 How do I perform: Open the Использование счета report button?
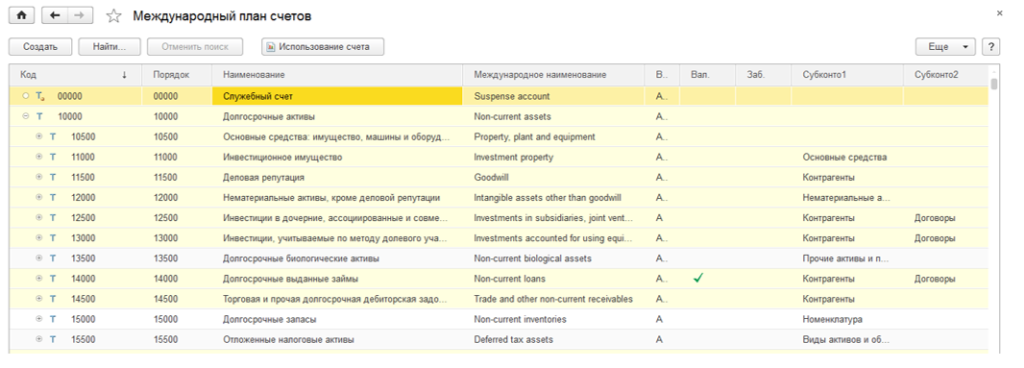(x=323, y=47)
